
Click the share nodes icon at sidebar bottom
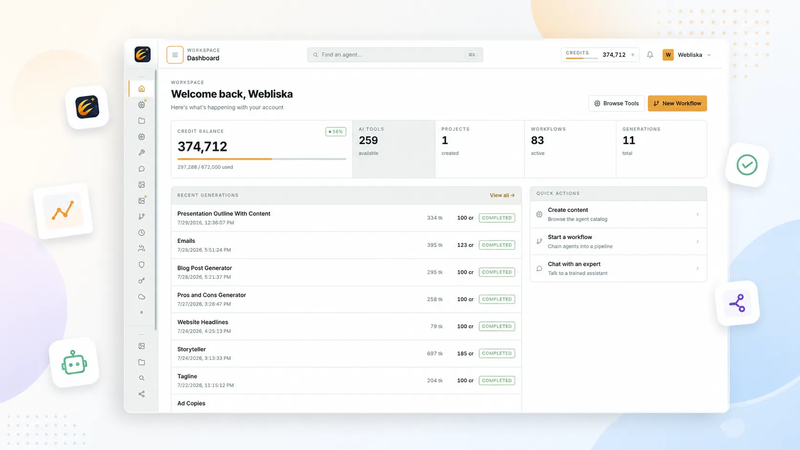[141, 394]
